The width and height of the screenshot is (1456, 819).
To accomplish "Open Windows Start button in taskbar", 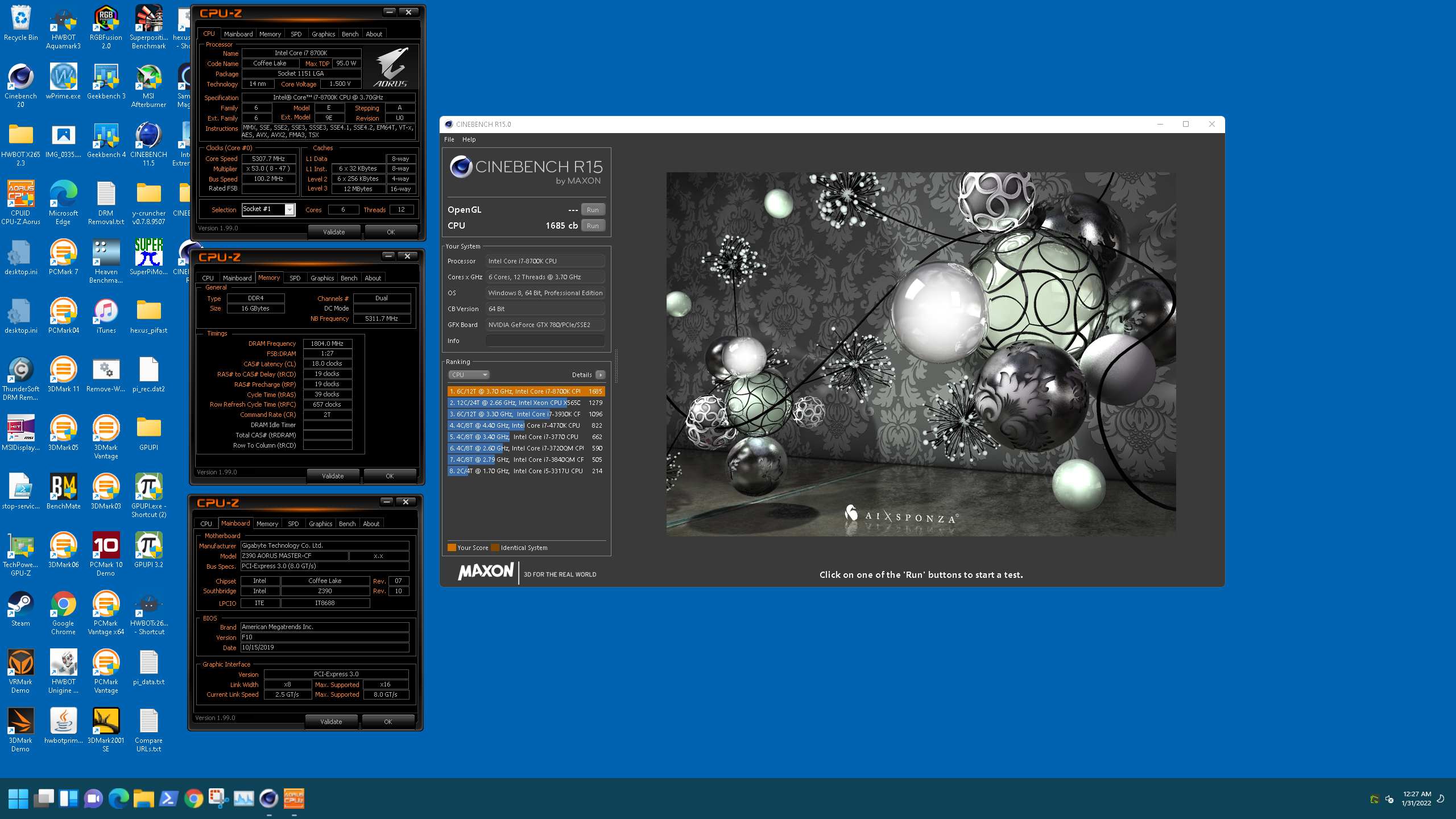I will tap(18, 799).
